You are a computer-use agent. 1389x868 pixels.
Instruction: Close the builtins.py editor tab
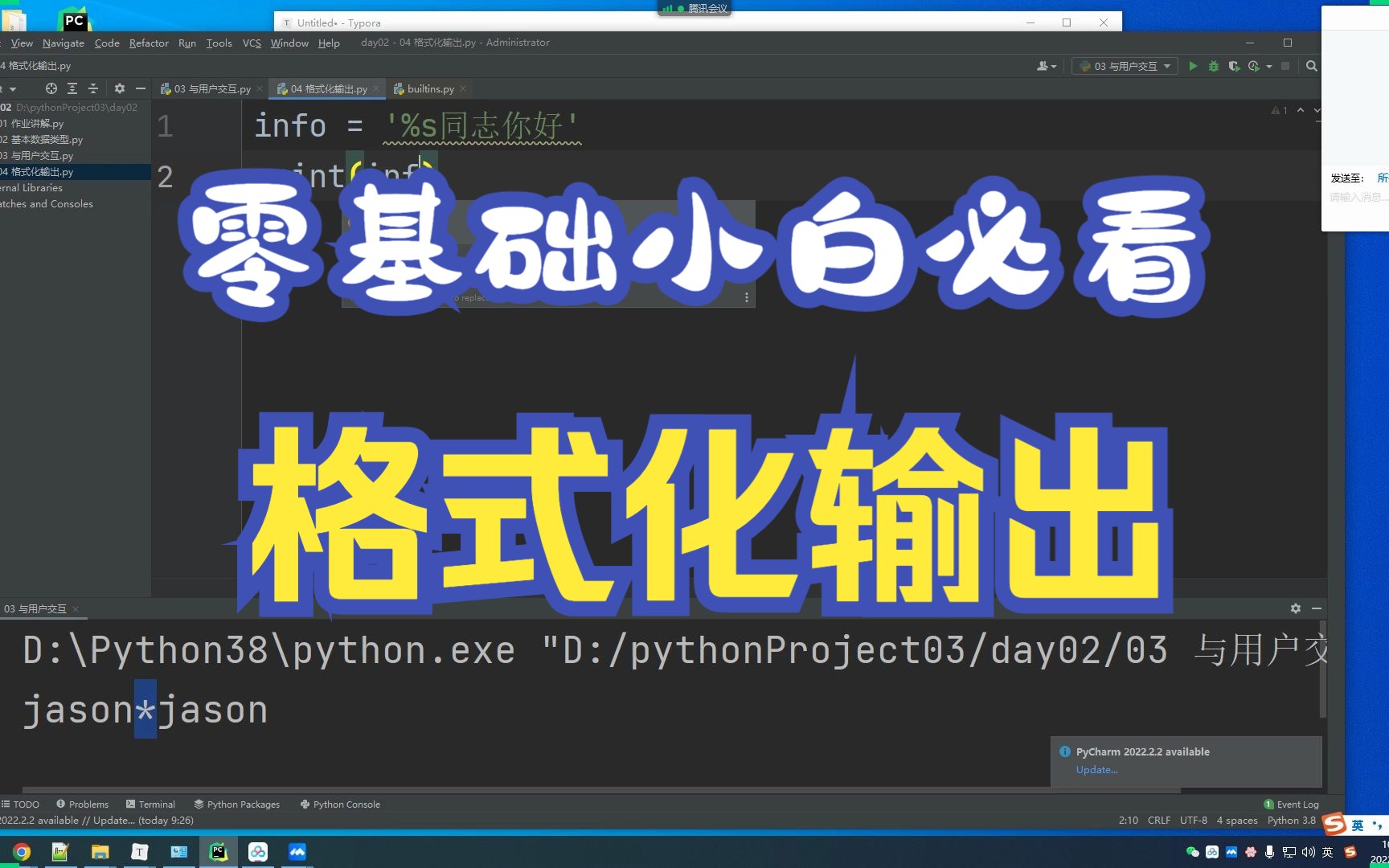click(x=463, y=88)
